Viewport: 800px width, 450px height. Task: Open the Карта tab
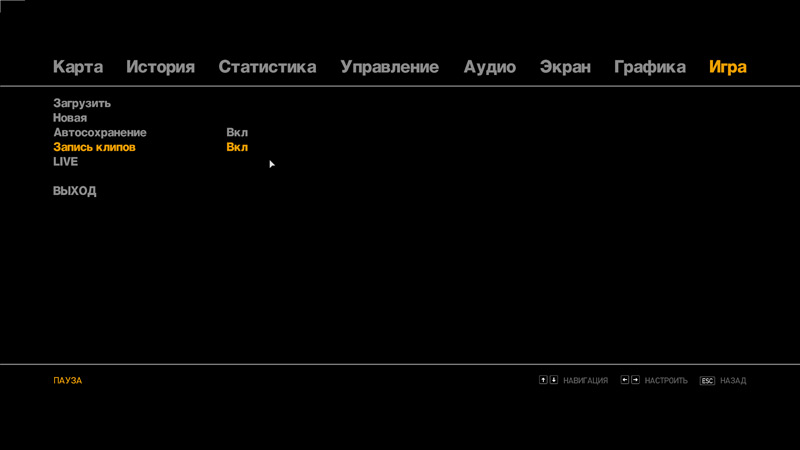click(x=78, y=67)
